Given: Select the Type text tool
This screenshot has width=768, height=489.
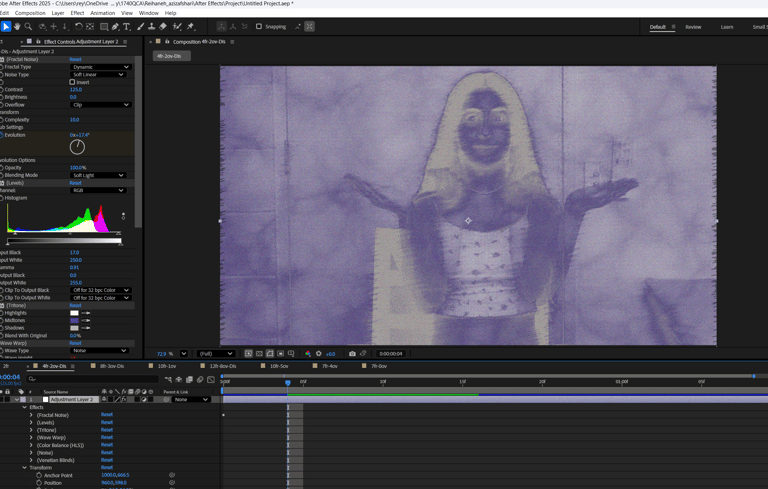Looking at the screenshot, I should [127, 26].
